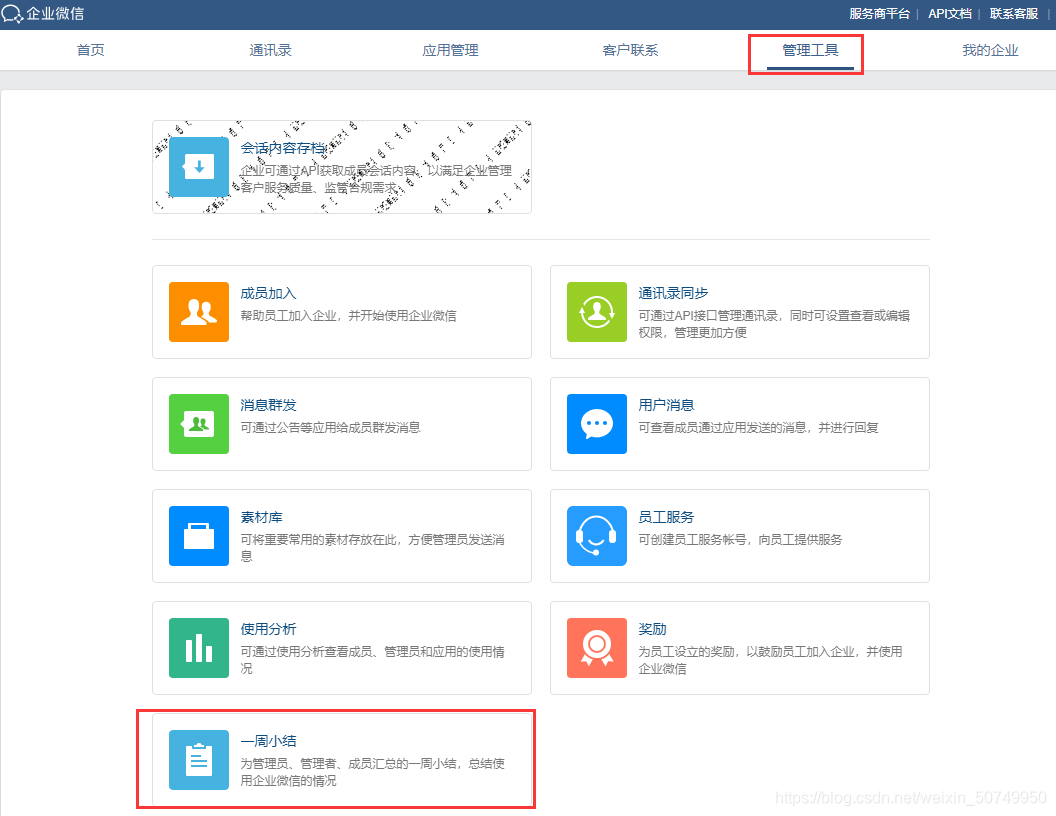The height and width of the screenshot is (816, 1056).
Task: Open the API文档 link
Action: (950, 13)
